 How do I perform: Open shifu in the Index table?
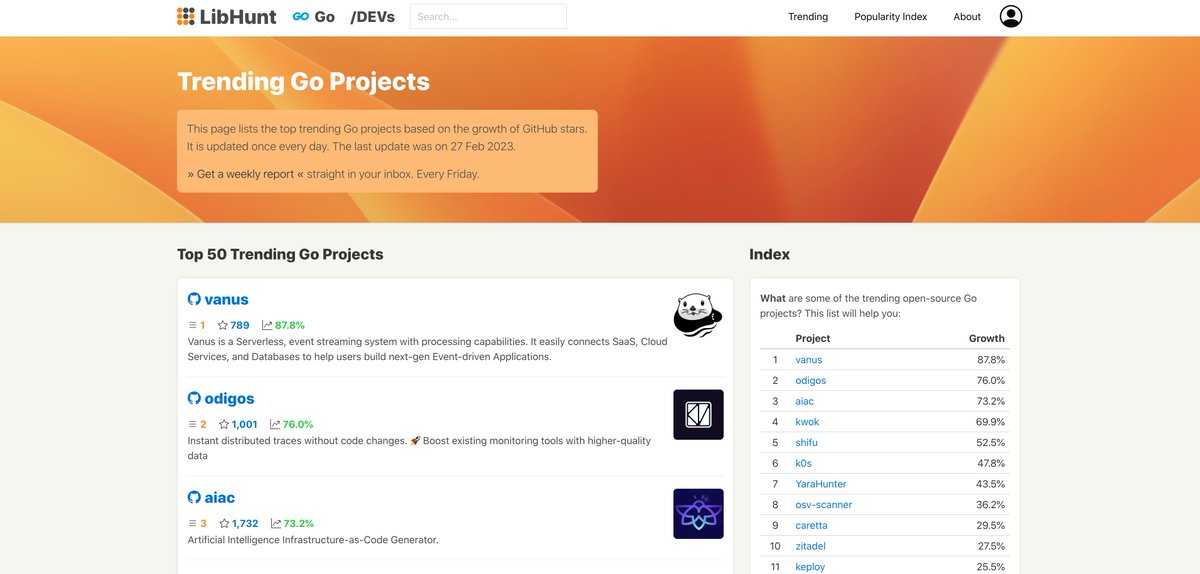click(x=807, y=443)
